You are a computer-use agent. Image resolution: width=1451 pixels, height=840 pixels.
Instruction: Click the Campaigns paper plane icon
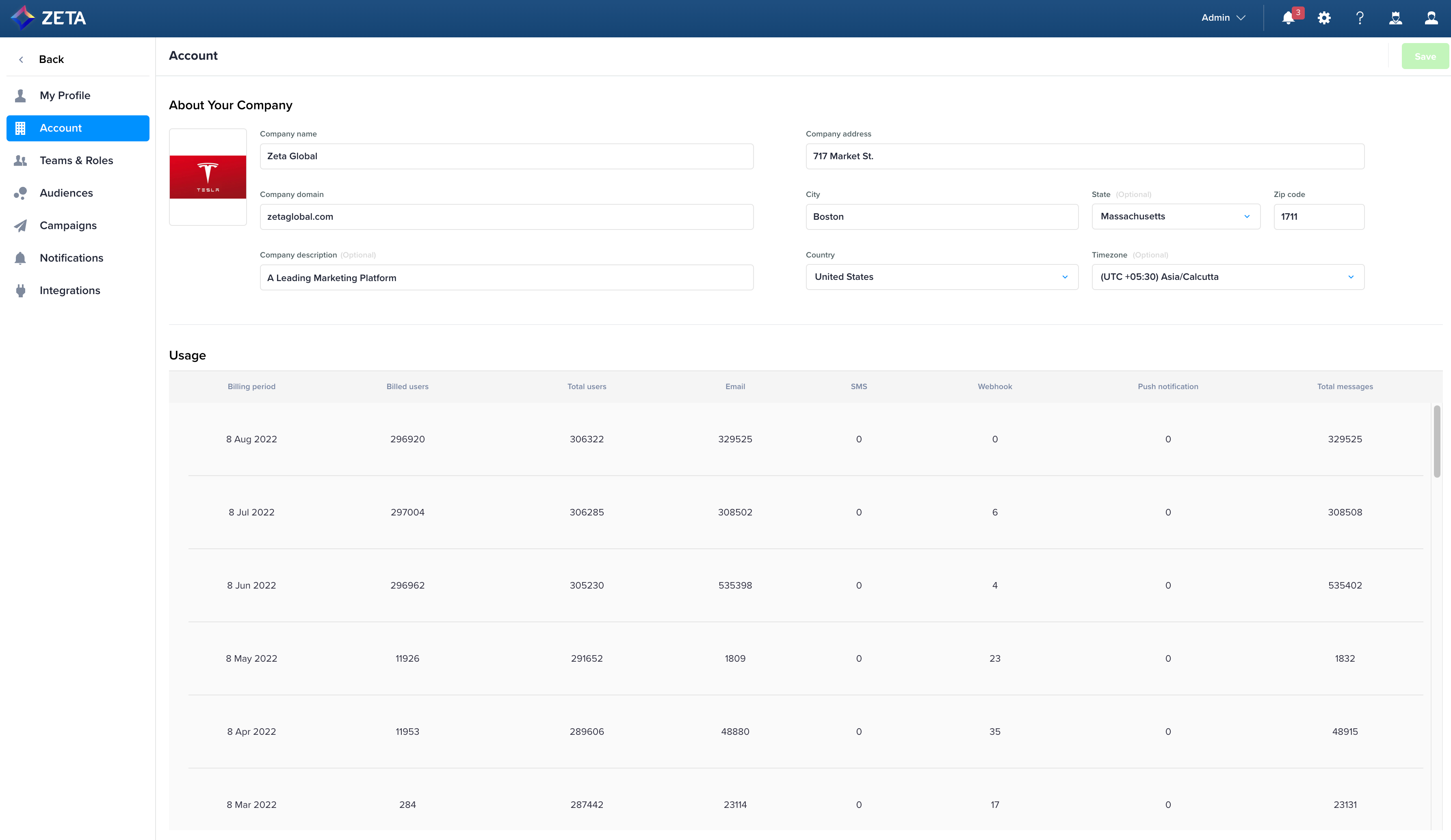pos(21,226)
